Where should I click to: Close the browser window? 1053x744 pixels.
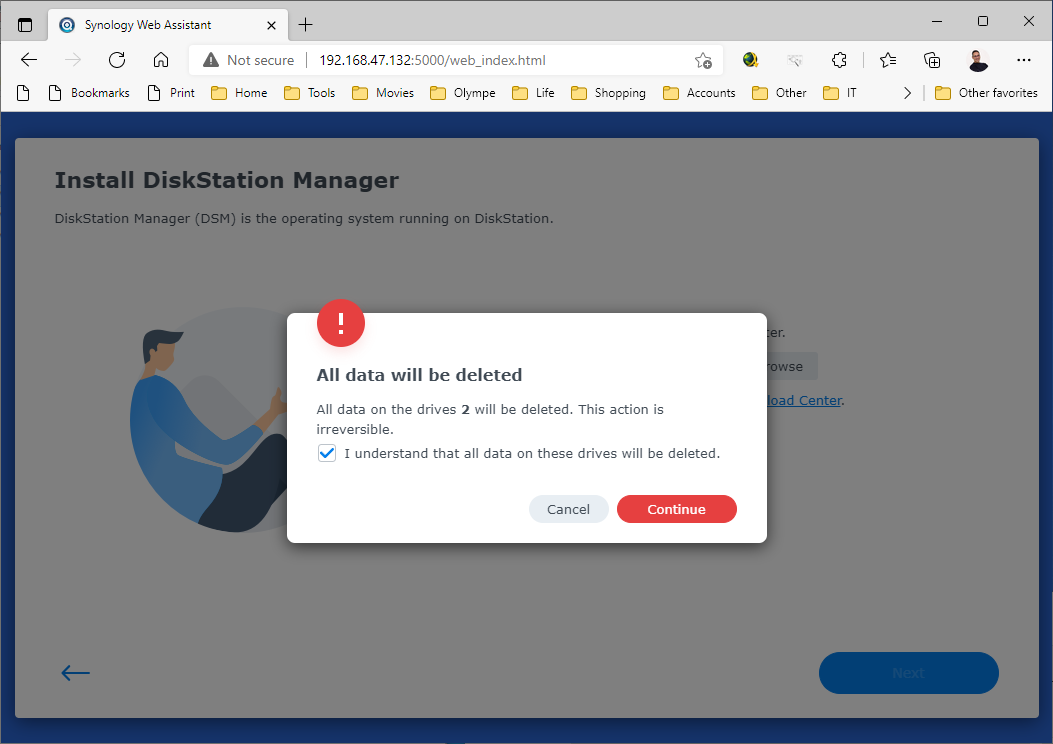(1028, 21)
